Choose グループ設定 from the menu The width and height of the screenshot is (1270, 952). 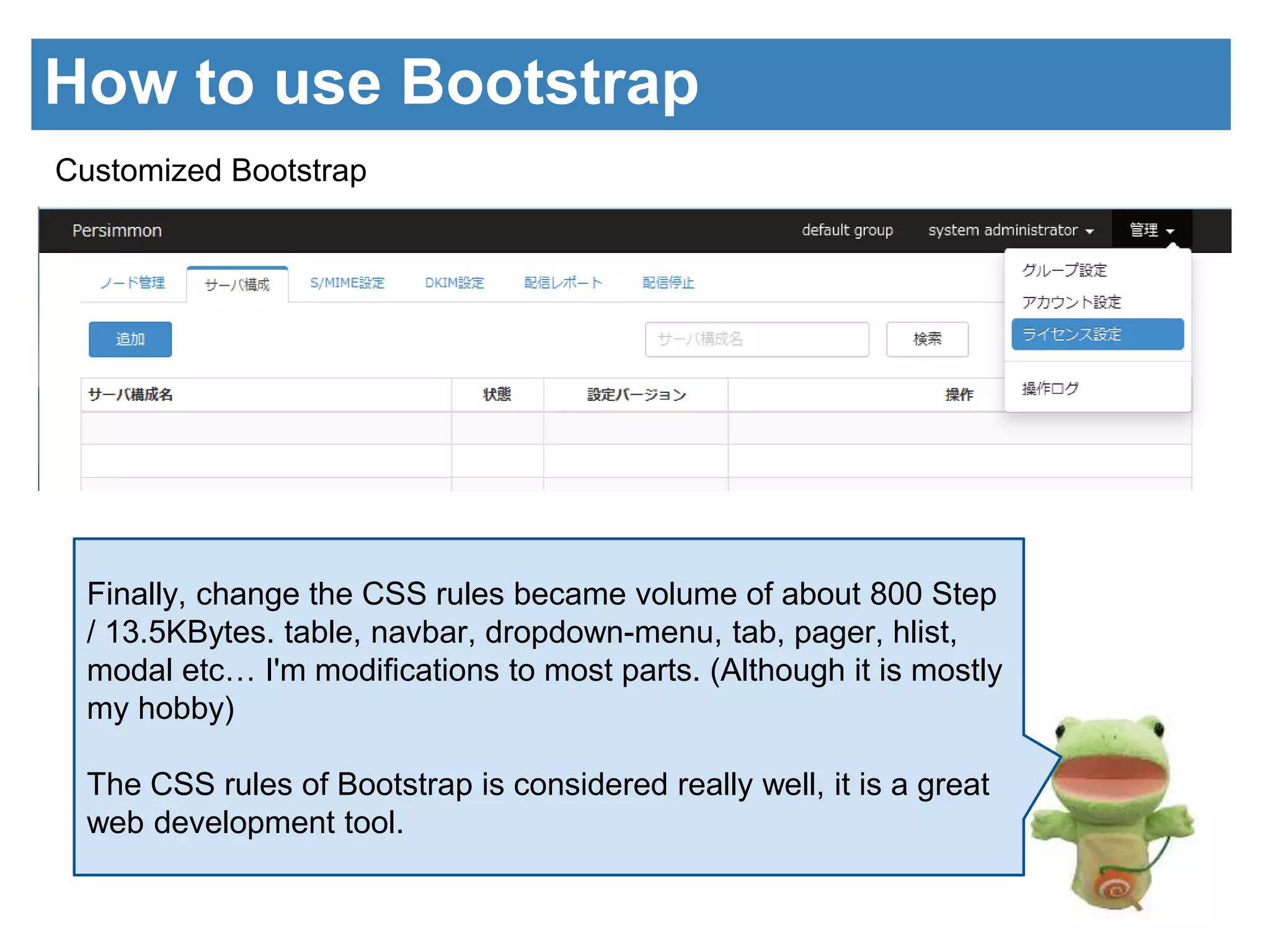coord(1064,270)
